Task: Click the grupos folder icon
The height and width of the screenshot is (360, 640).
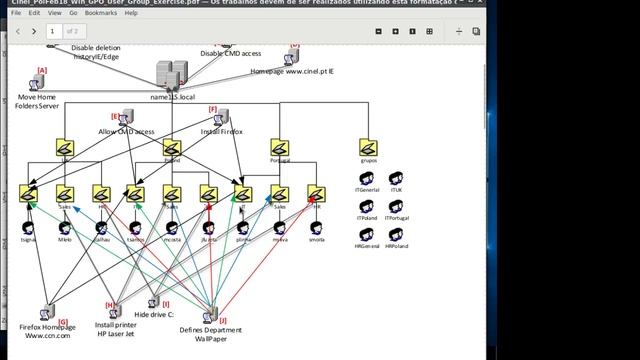Action: (369, 147)
